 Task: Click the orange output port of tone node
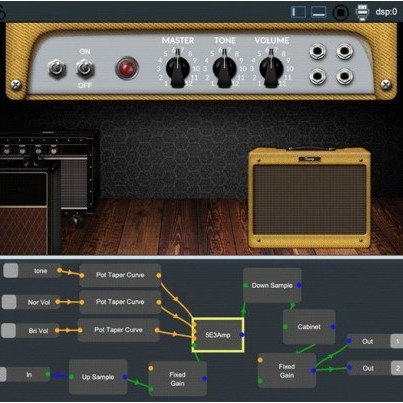pos(59,270)
